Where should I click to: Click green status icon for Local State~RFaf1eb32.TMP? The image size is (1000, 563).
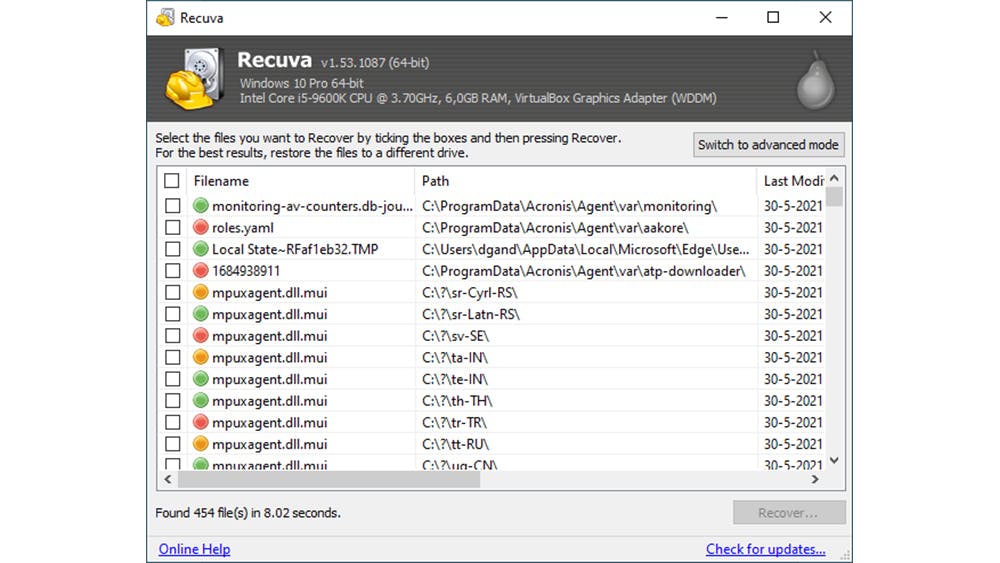tap(200, 249)
